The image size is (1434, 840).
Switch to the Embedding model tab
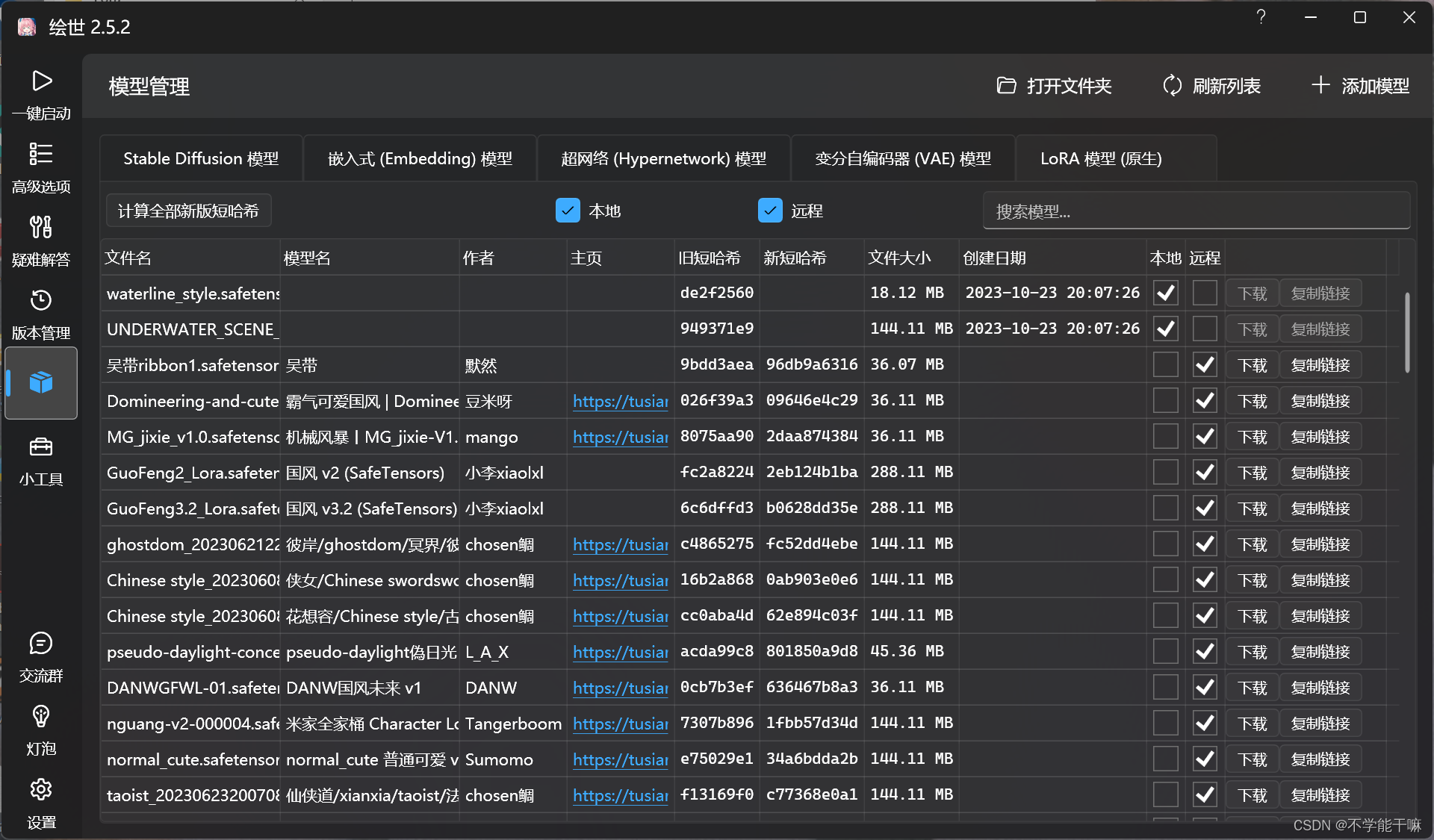(420, 159)
